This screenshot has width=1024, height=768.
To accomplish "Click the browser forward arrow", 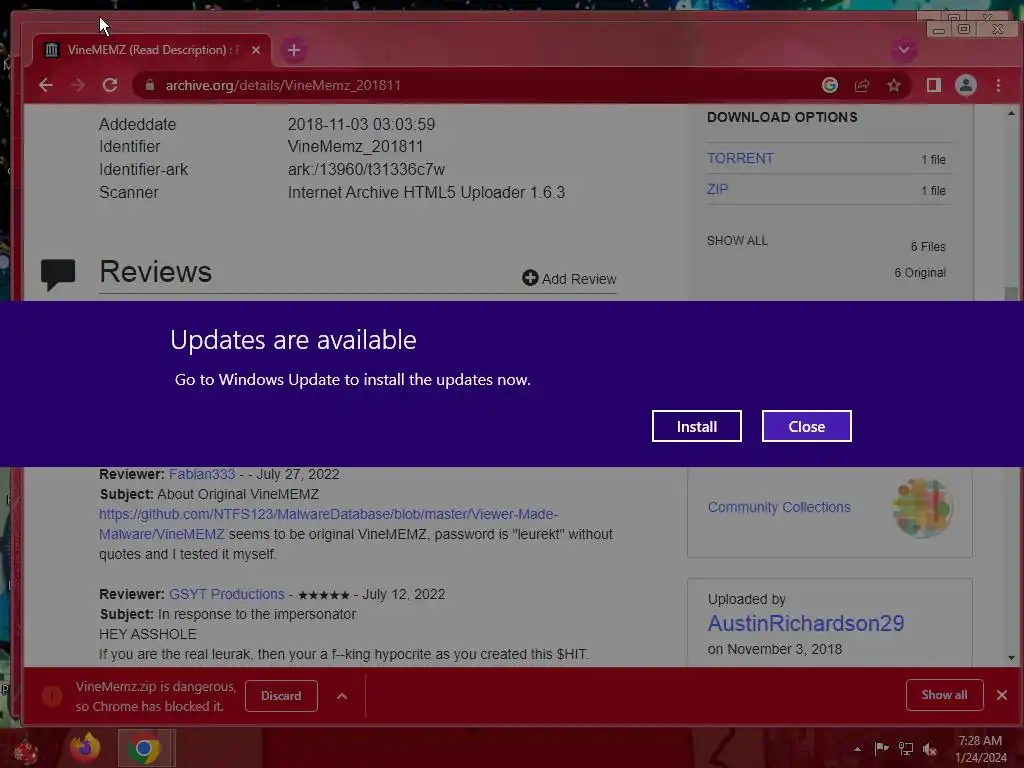I will point(78,86).
